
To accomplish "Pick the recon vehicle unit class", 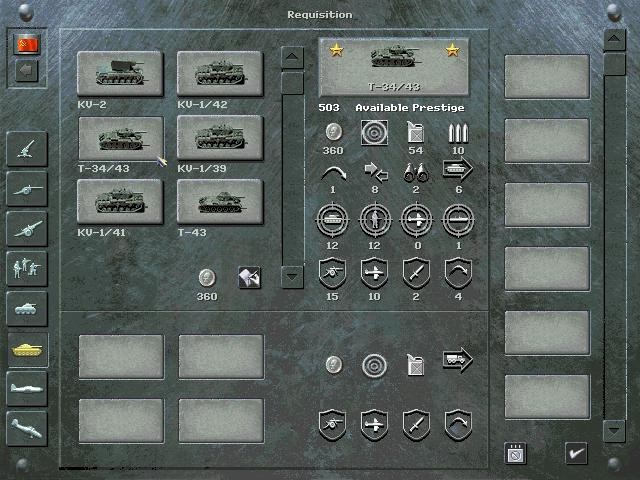I will pyautogui.click(x=27, y=308).
